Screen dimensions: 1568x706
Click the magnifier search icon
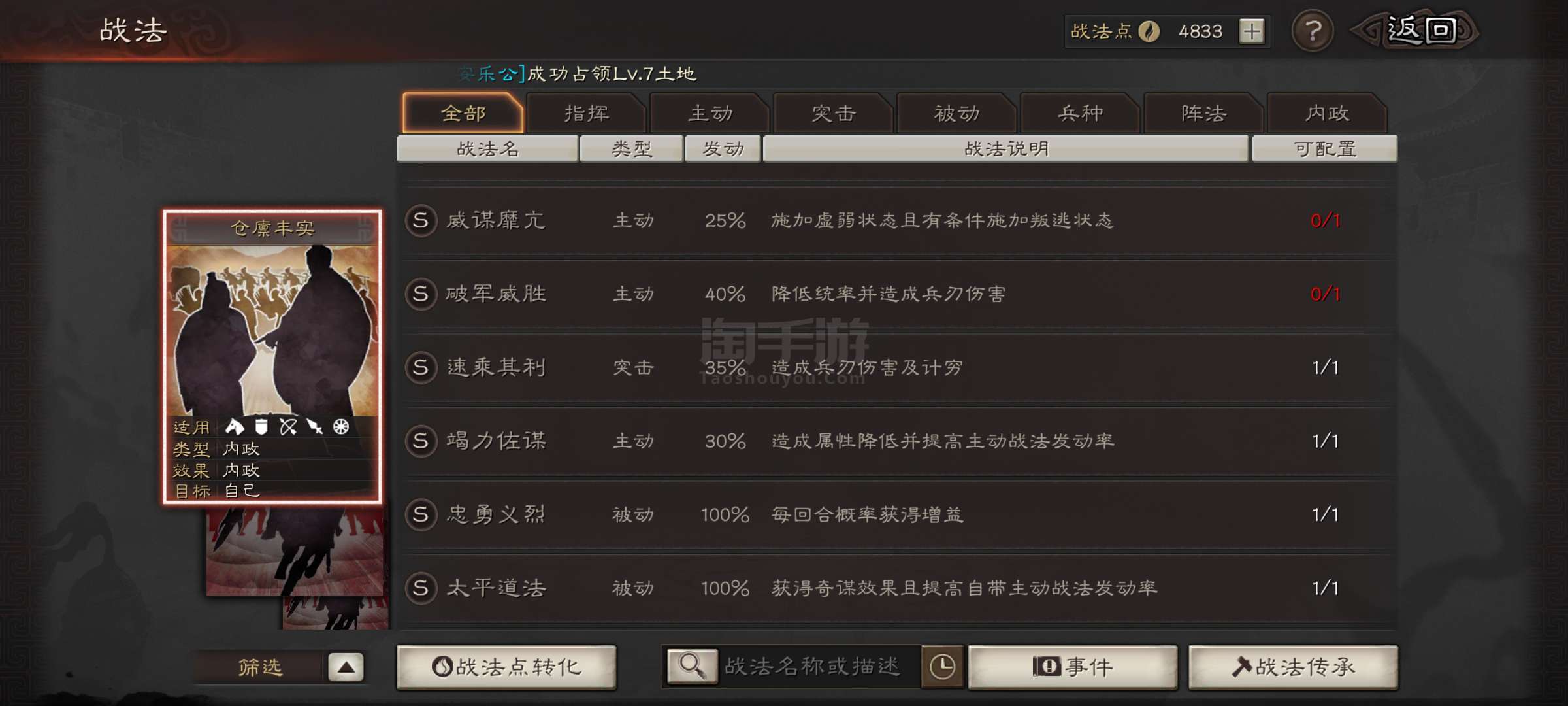coord(692,666)
